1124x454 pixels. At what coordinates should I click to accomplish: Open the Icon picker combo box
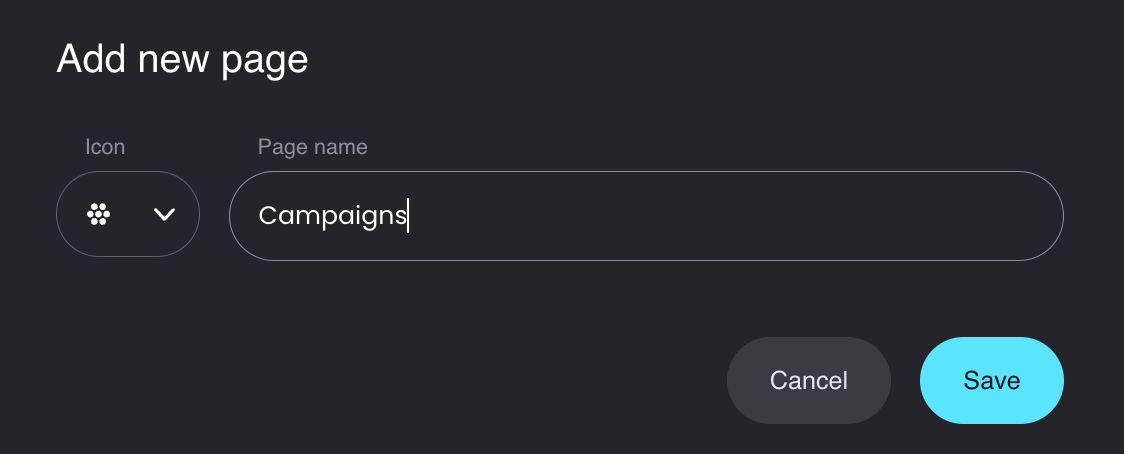point(128,214)
